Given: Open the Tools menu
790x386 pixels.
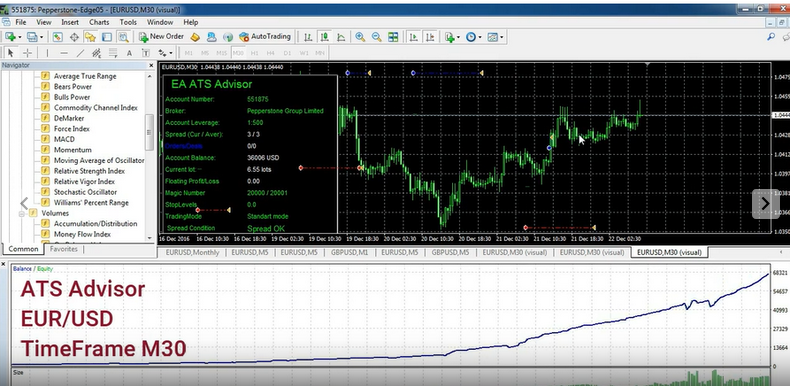Looking at the screenshot, I should click(128, 22).
